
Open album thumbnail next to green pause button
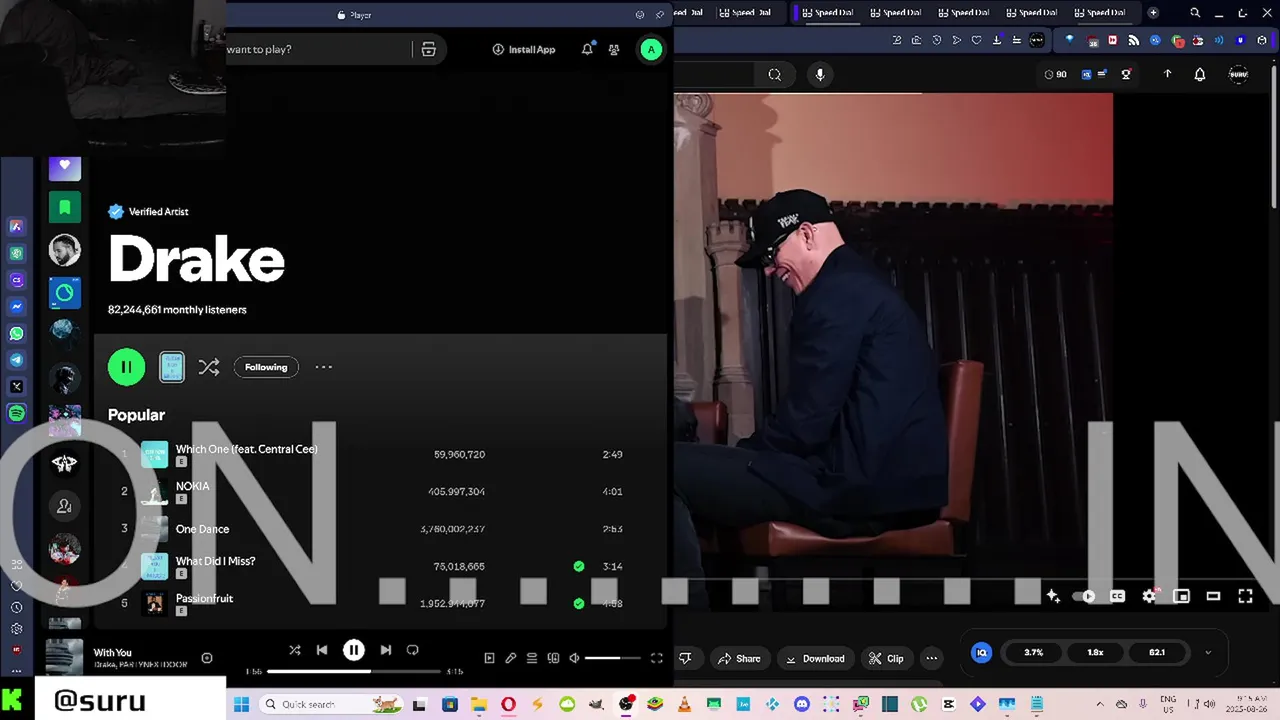[x=172, y=367]
